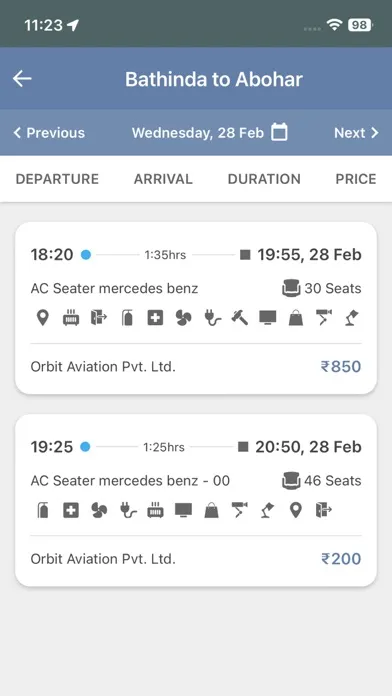The height and width of the screenshot is (696, 392).
Task: Tap charging plug icon on 18:20 bus
Action: [x=212, y=318]
